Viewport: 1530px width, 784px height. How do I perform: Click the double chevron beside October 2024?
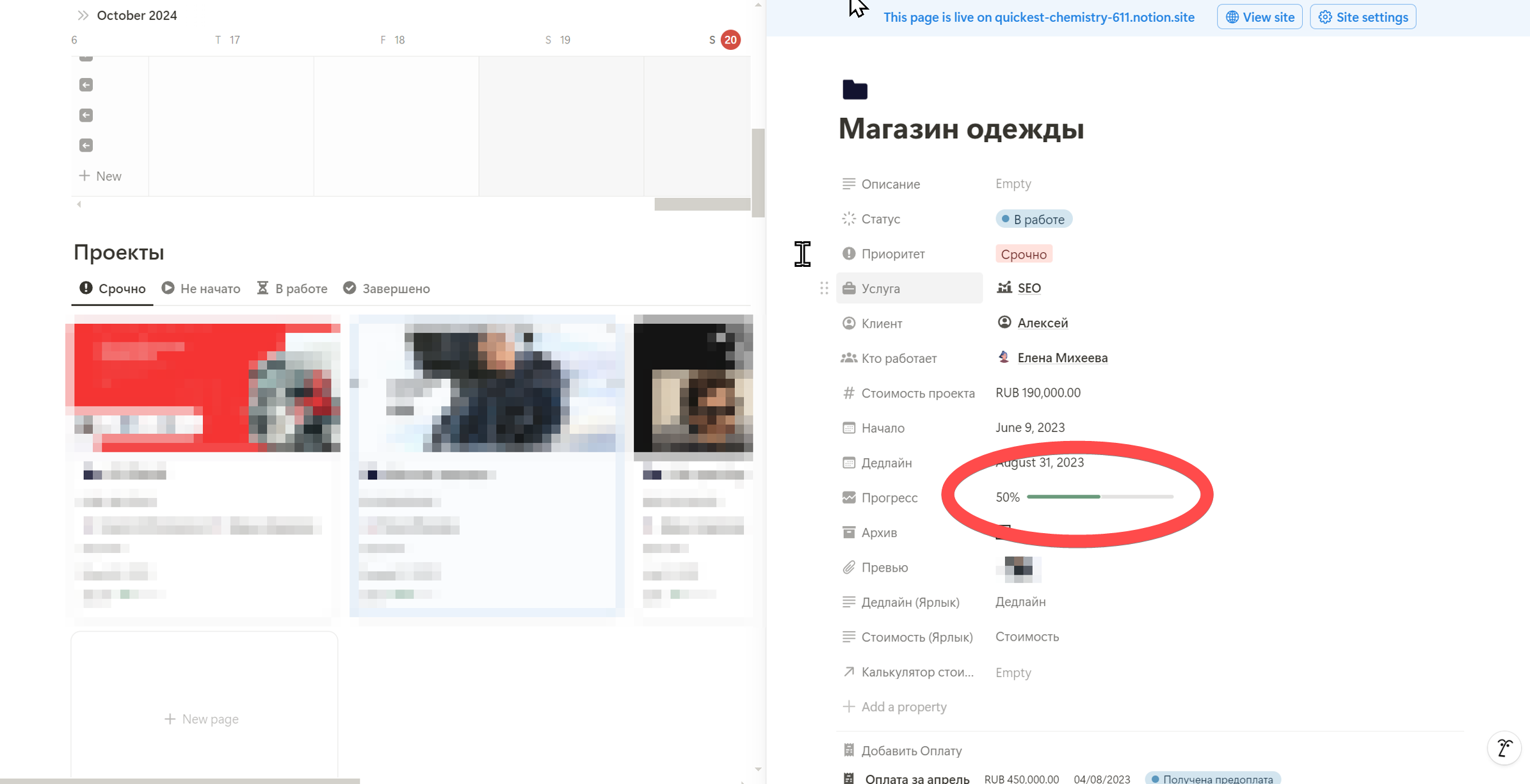click(x=83, y=15)
